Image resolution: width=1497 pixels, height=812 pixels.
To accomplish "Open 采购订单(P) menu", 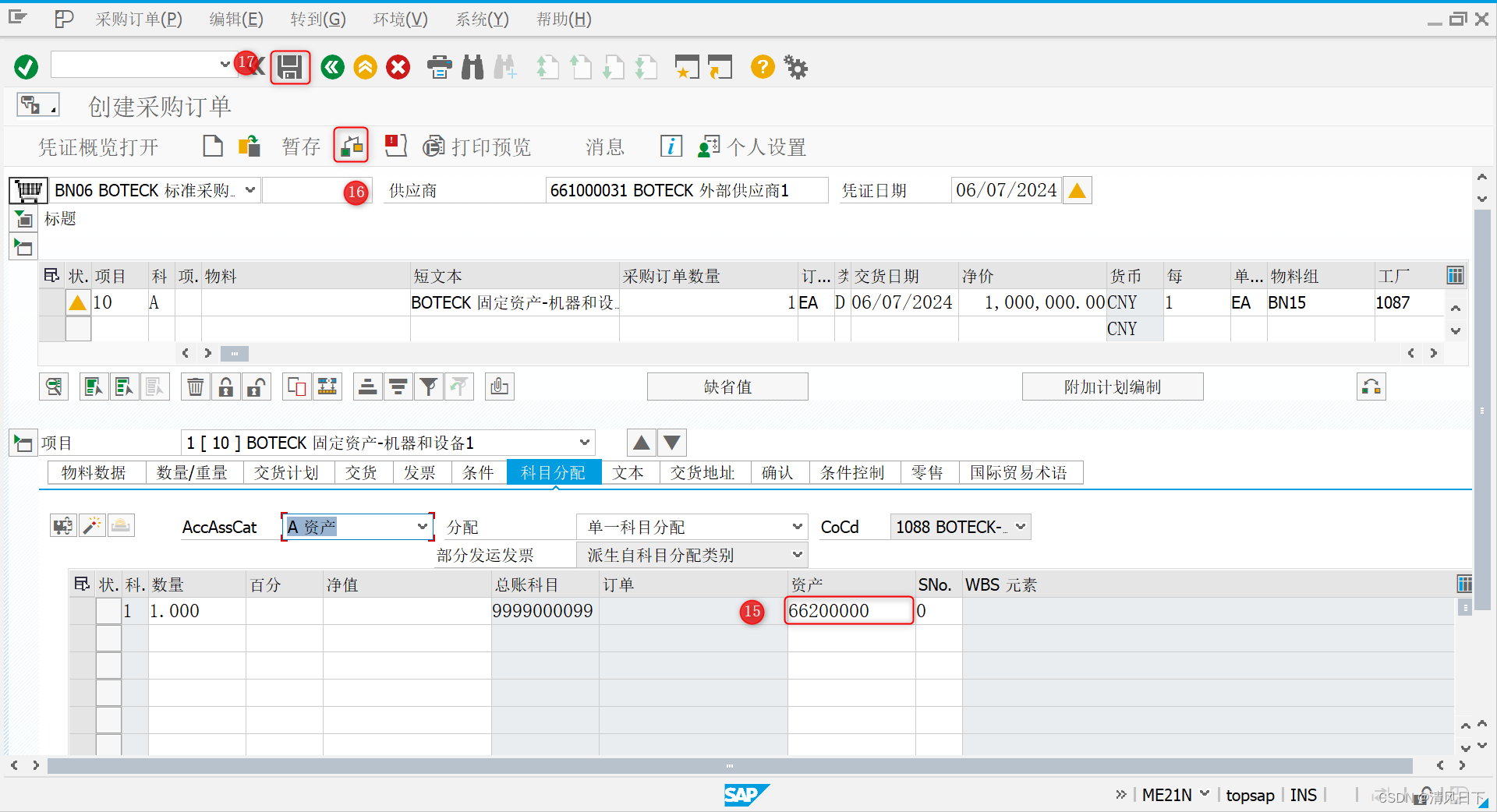I will pos(139,19).
